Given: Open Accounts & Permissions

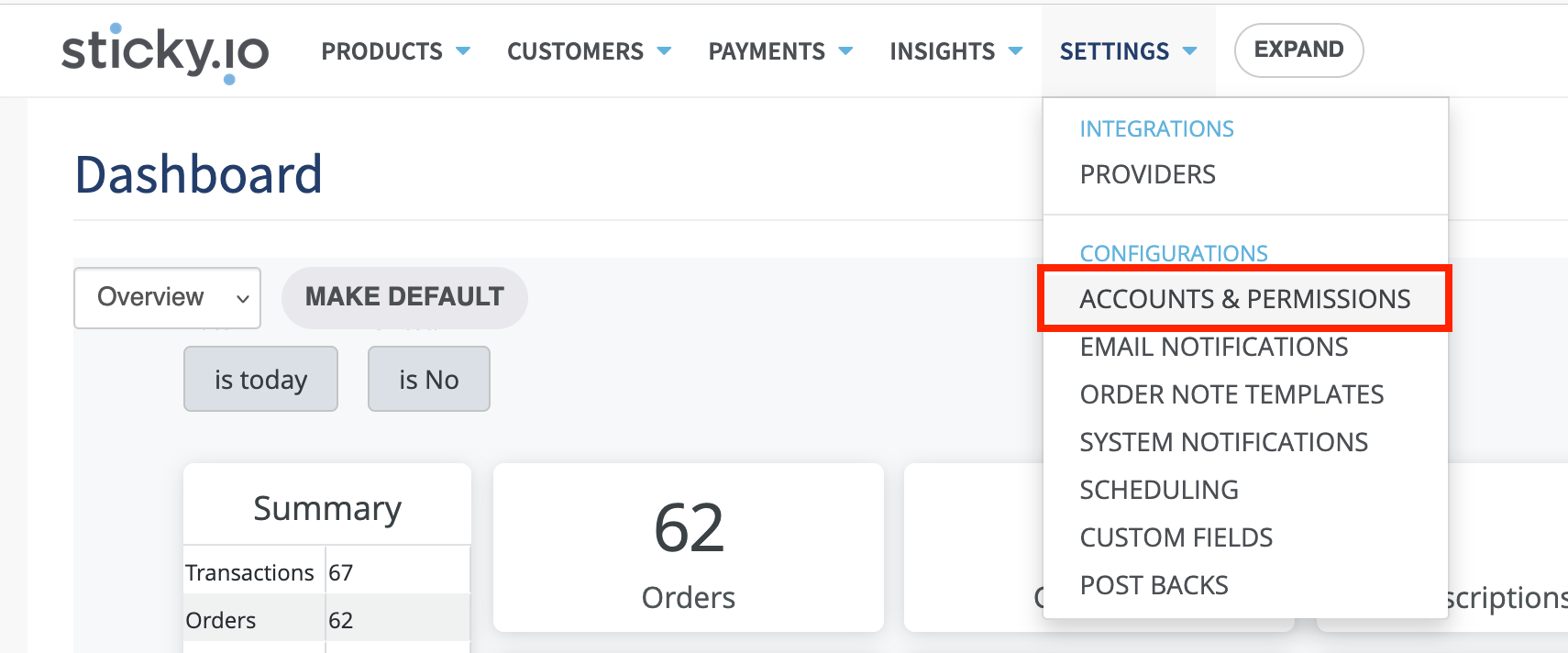Looking at the screenshot, I should 1244,299.
